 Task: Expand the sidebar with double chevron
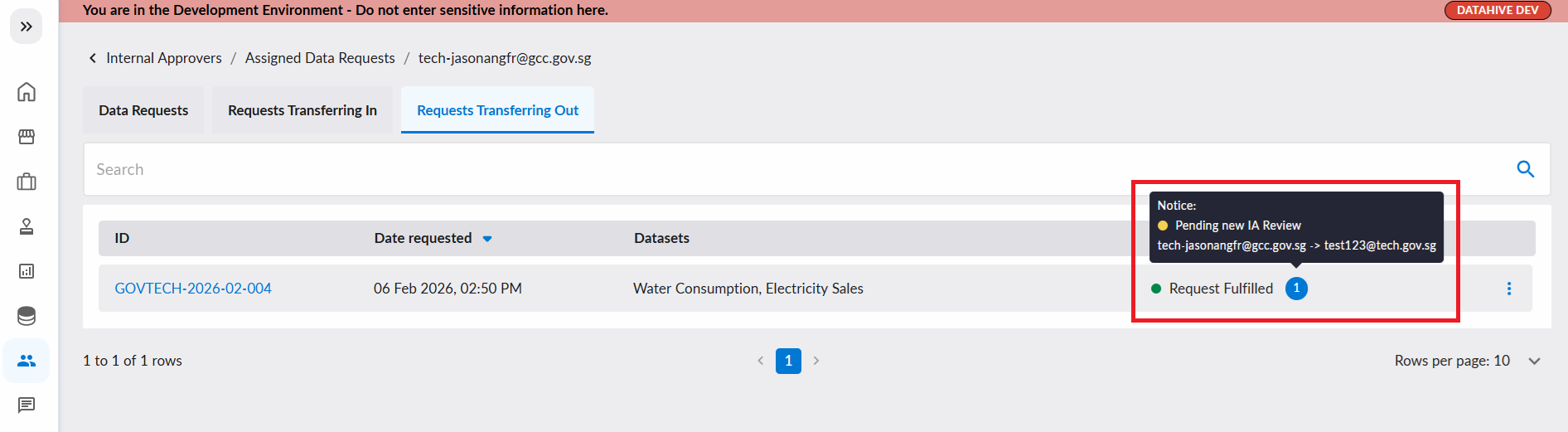[x=27, y=27]
